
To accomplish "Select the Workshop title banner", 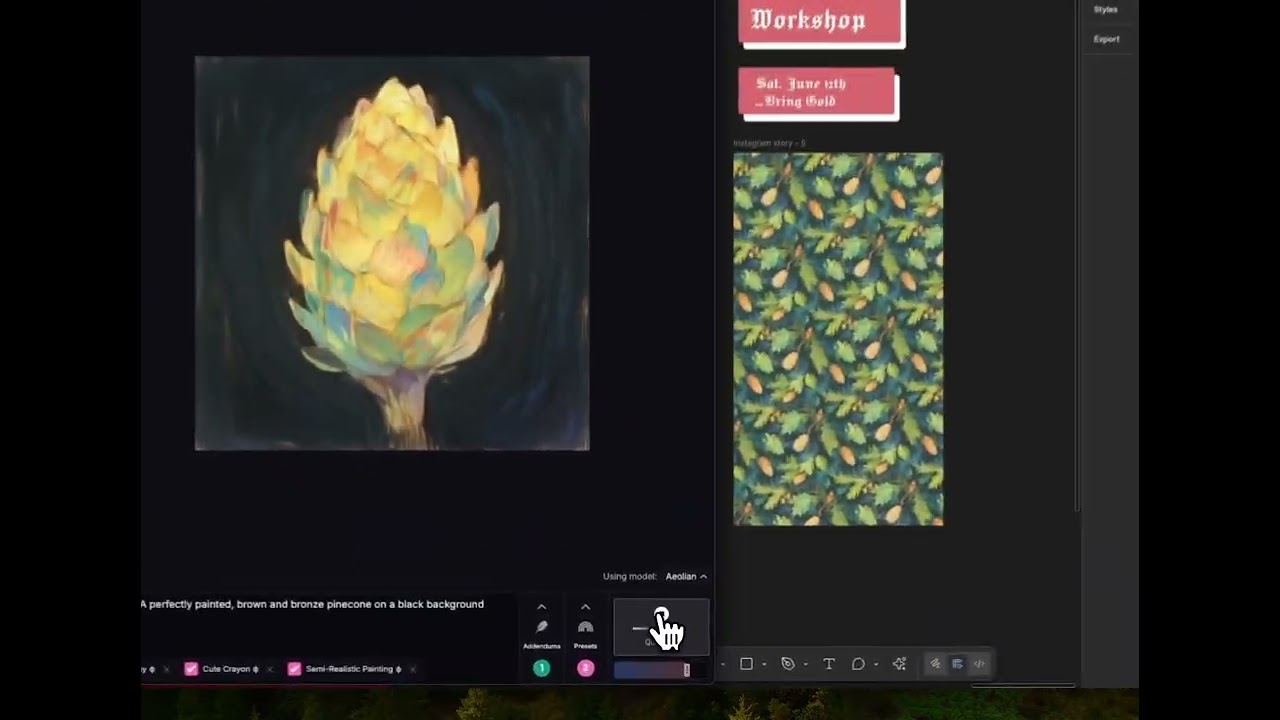I will 821,22.
